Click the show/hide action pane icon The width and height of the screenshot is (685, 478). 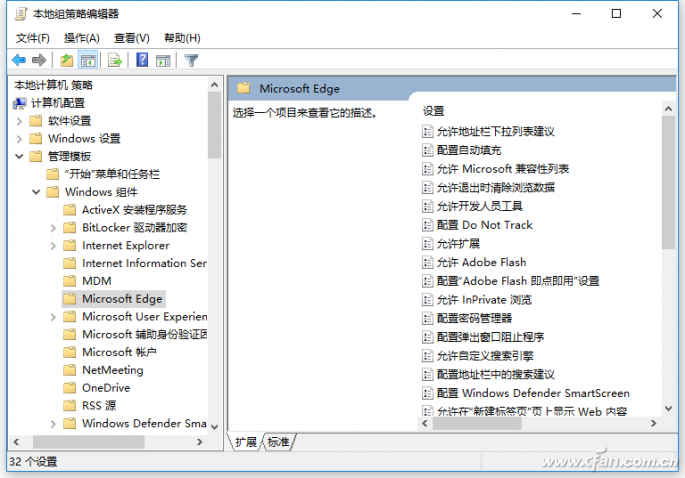(163, 60)
